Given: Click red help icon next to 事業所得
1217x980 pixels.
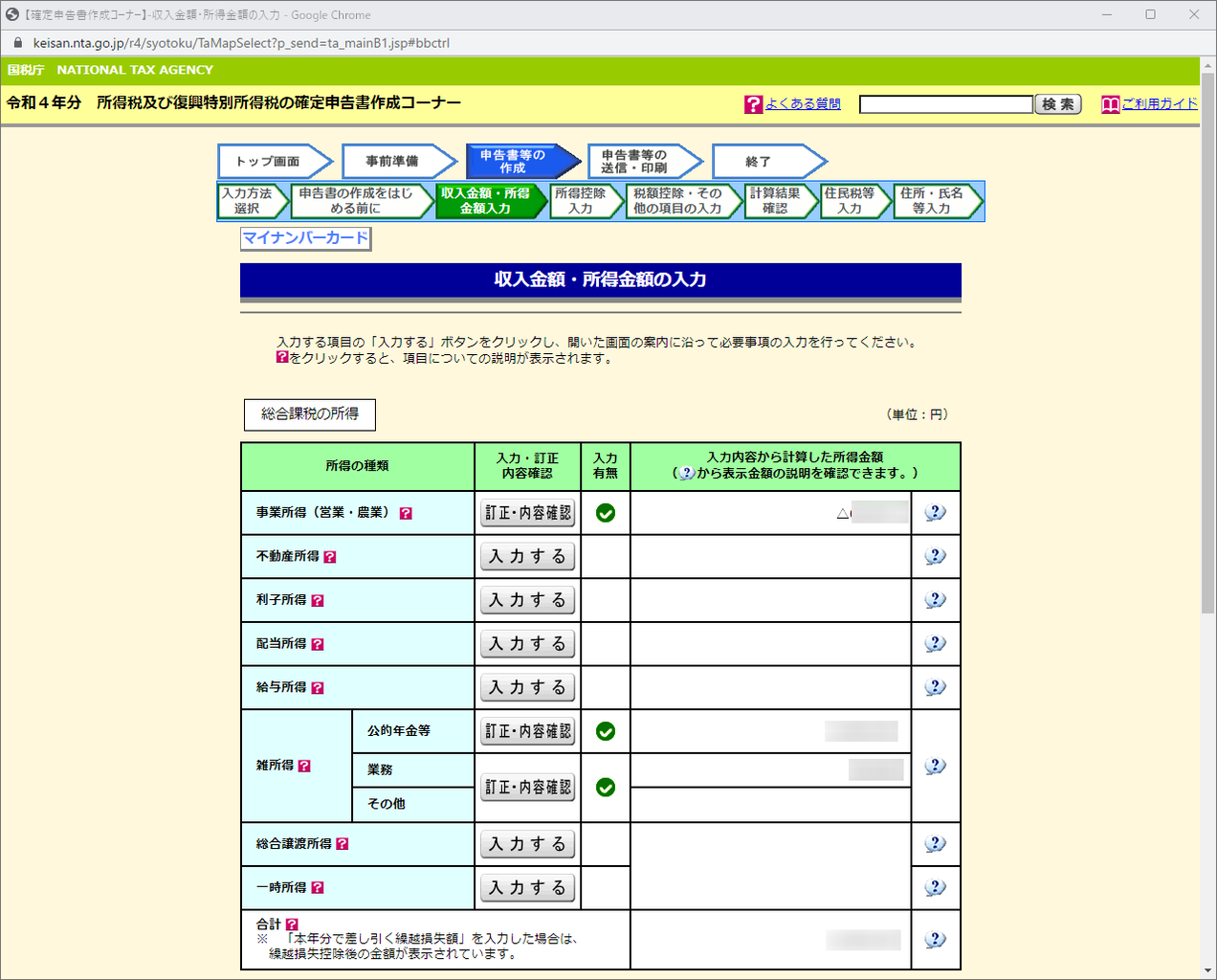Looking at the screenshot, I should pos(406,513).
